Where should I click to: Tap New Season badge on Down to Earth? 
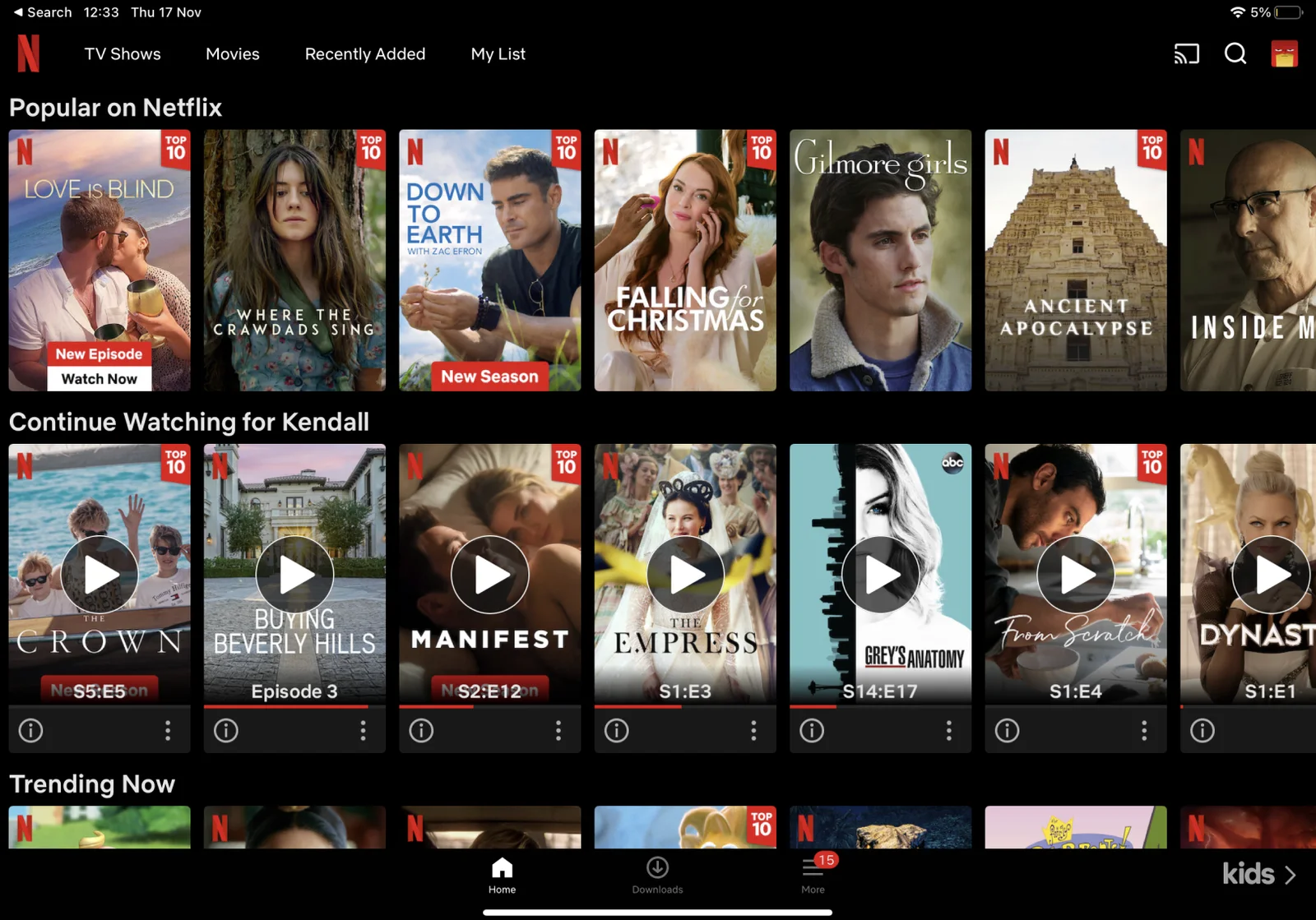coord(489,377)
